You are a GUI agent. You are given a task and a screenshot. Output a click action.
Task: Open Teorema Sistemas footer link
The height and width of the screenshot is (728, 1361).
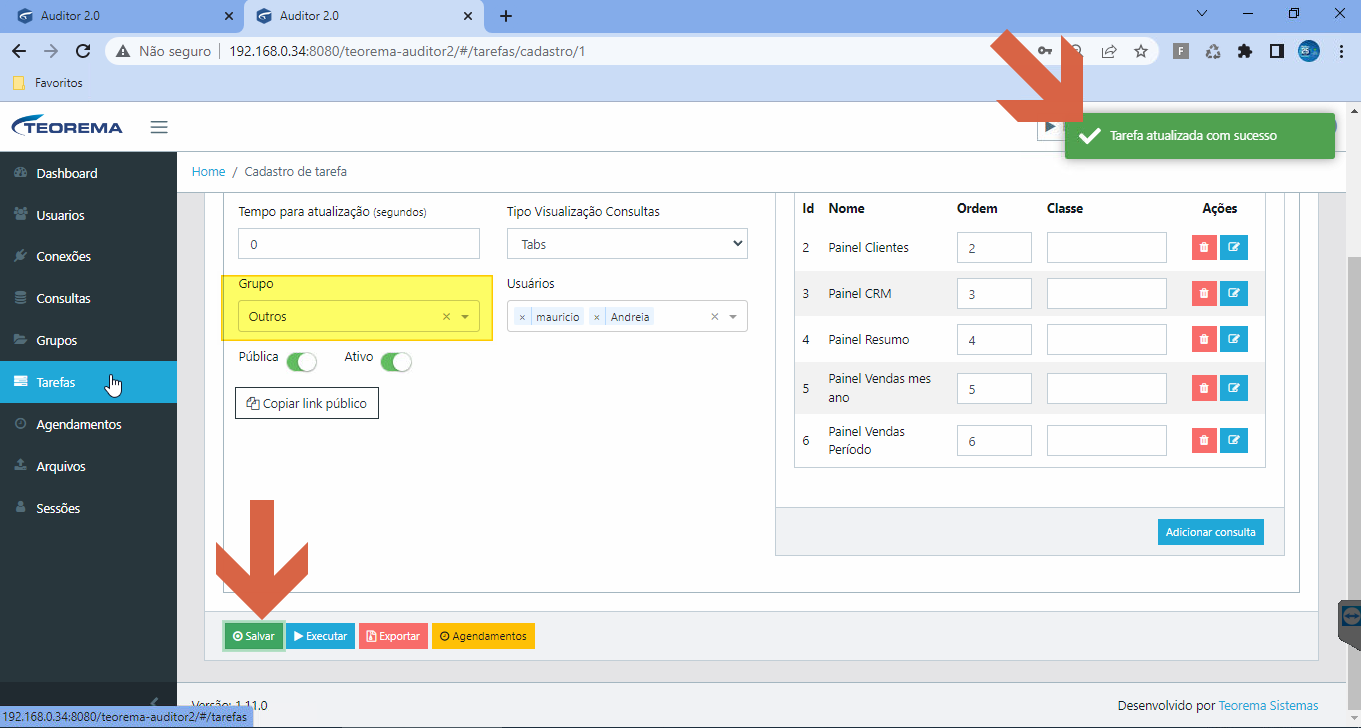pos(1268,705)
